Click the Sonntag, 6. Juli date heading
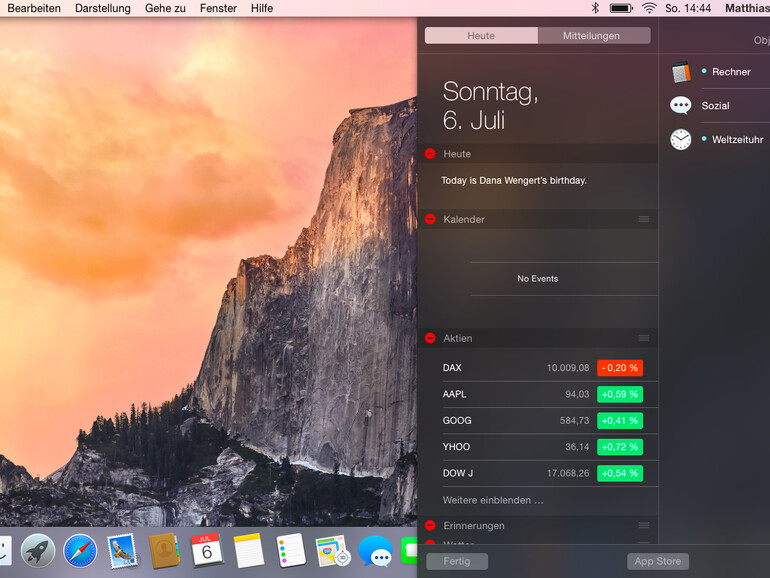This screenshot has width=770, height=578. click(x=490, y=106)
